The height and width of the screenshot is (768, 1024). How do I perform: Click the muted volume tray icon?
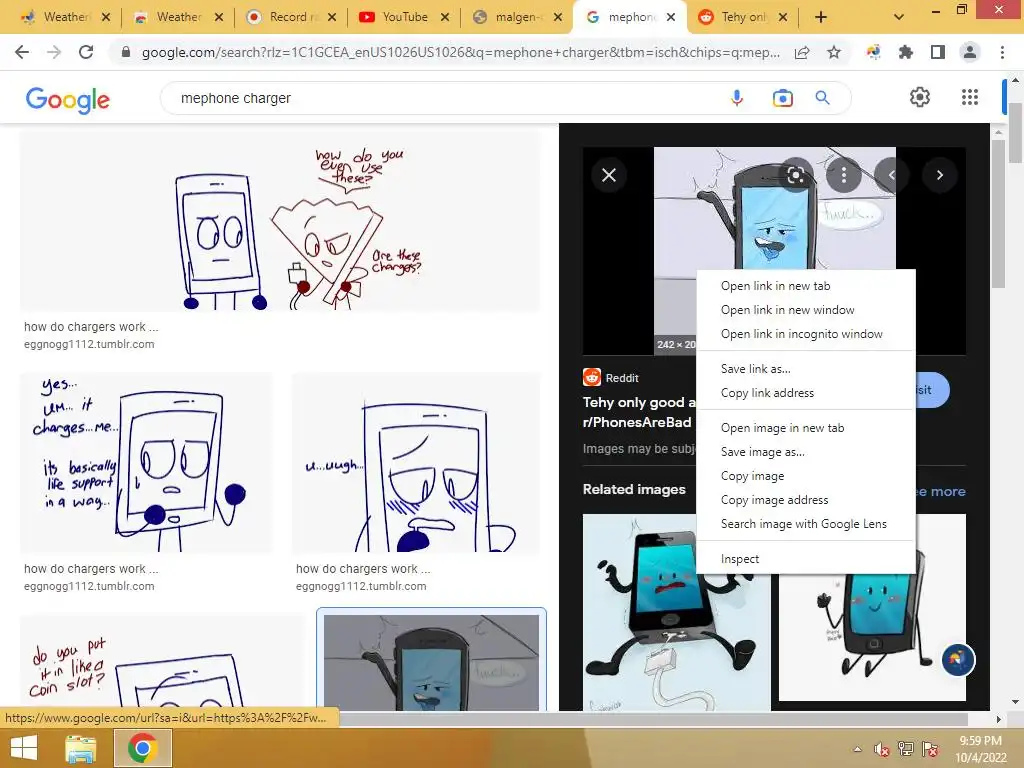(x=882, y=749)
